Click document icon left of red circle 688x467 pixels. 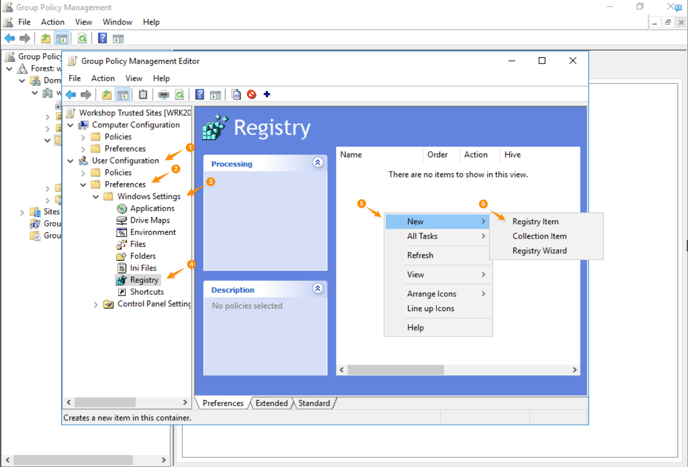[236, 94]
